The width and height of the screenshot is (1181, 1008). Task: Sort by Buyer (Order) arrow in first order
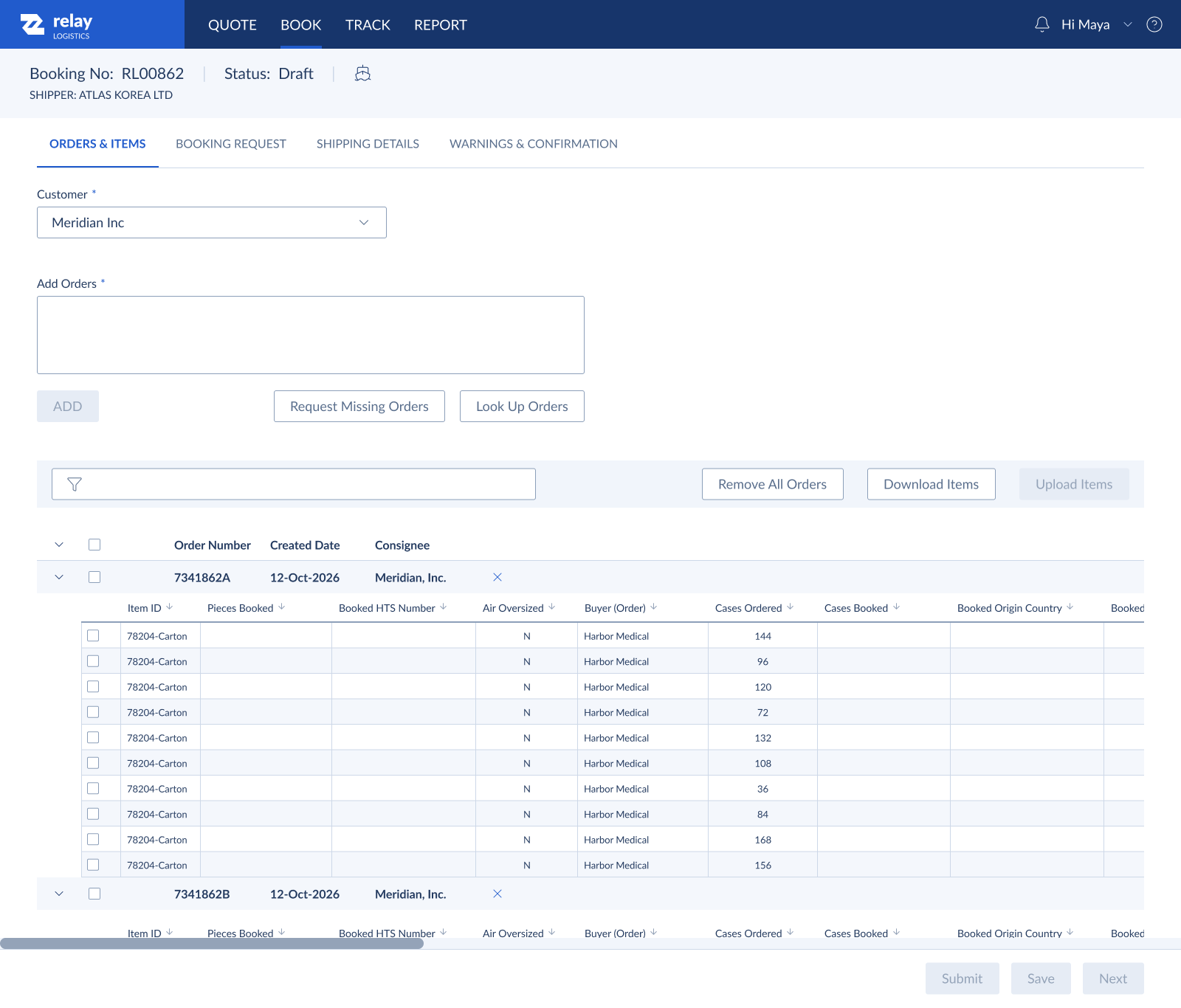(x=654, y=607)
